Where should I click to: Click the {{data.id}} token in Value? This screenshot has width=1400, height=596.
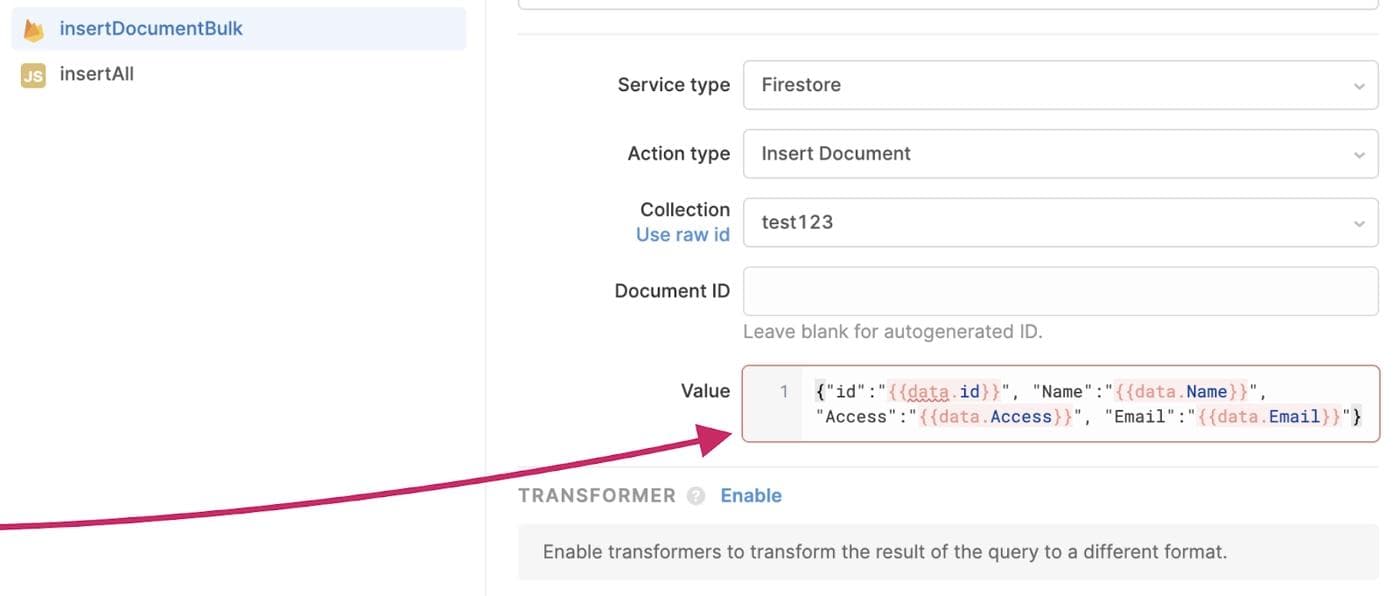tap(945, 391)
